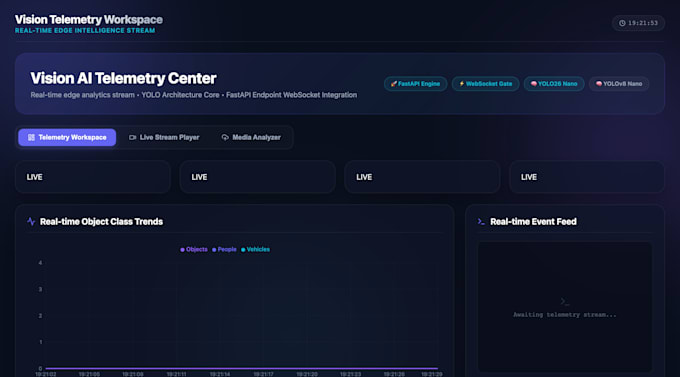Click the rocket icon in FastAPI Engine badge
The image size is (680, 377).
click(394, 84)
